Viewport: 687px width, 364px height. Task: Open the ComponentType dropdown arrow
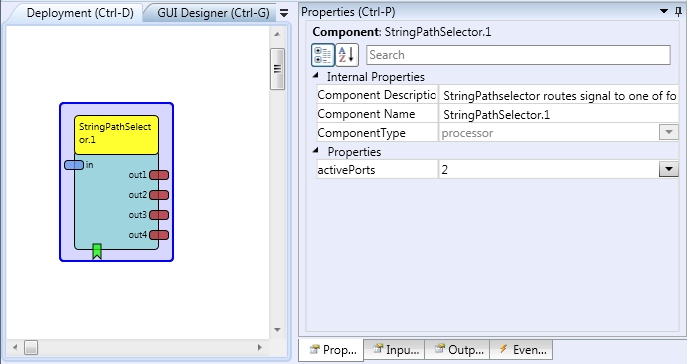pyautogui.click(x=669, y=132)
